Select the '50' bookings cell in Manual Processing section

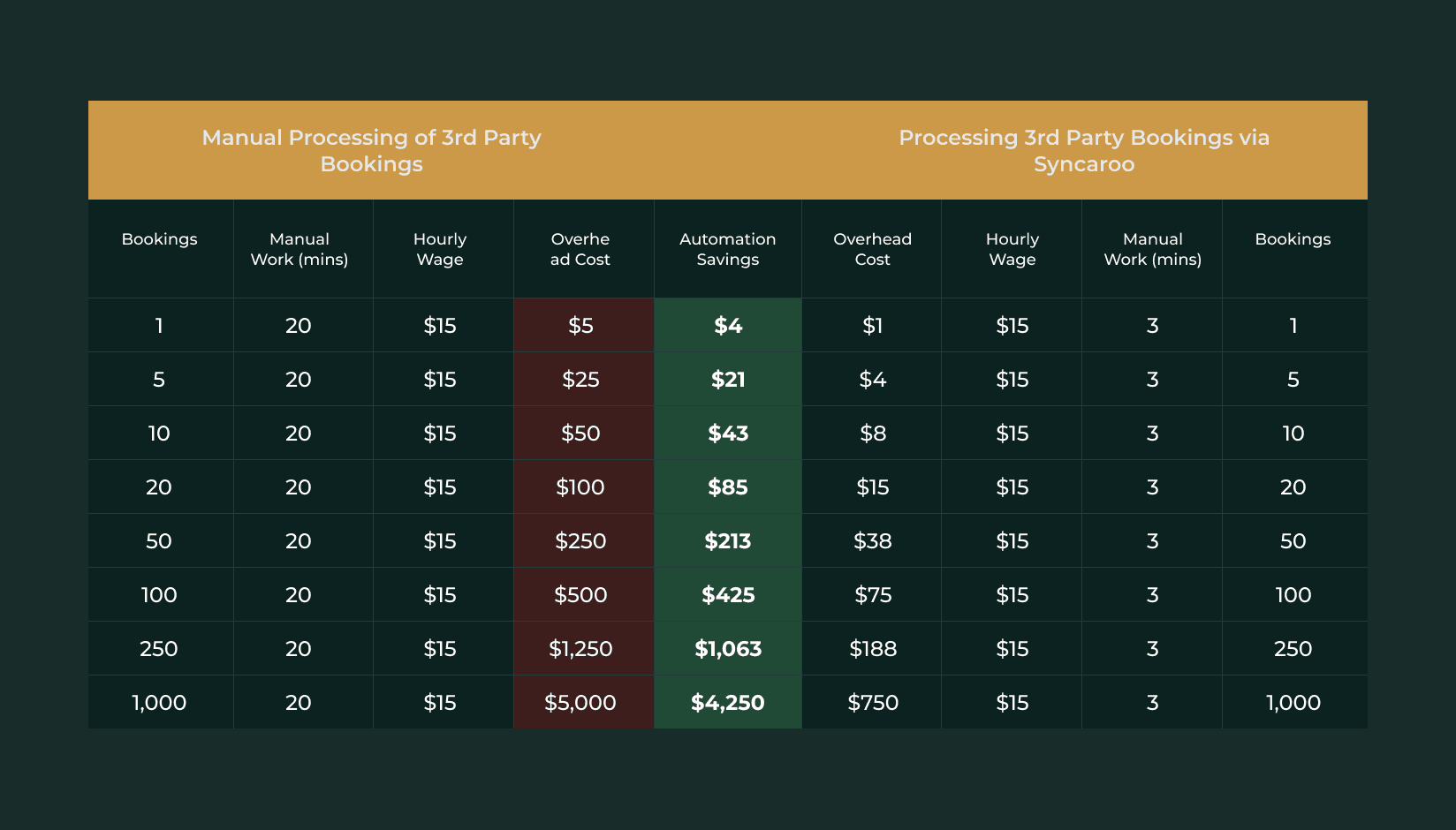click(159, 541)
